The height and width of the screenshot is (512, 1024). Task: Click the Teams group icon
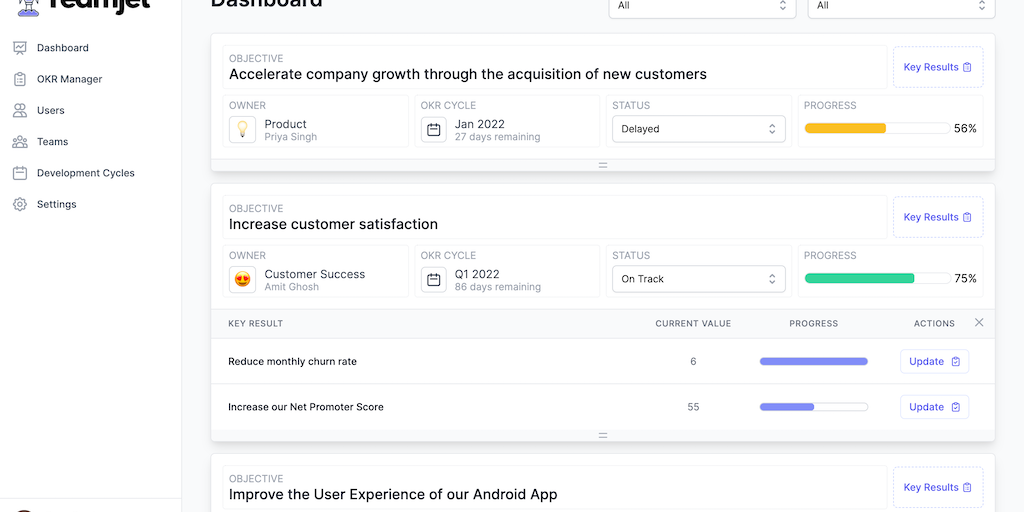pos(20,142)
